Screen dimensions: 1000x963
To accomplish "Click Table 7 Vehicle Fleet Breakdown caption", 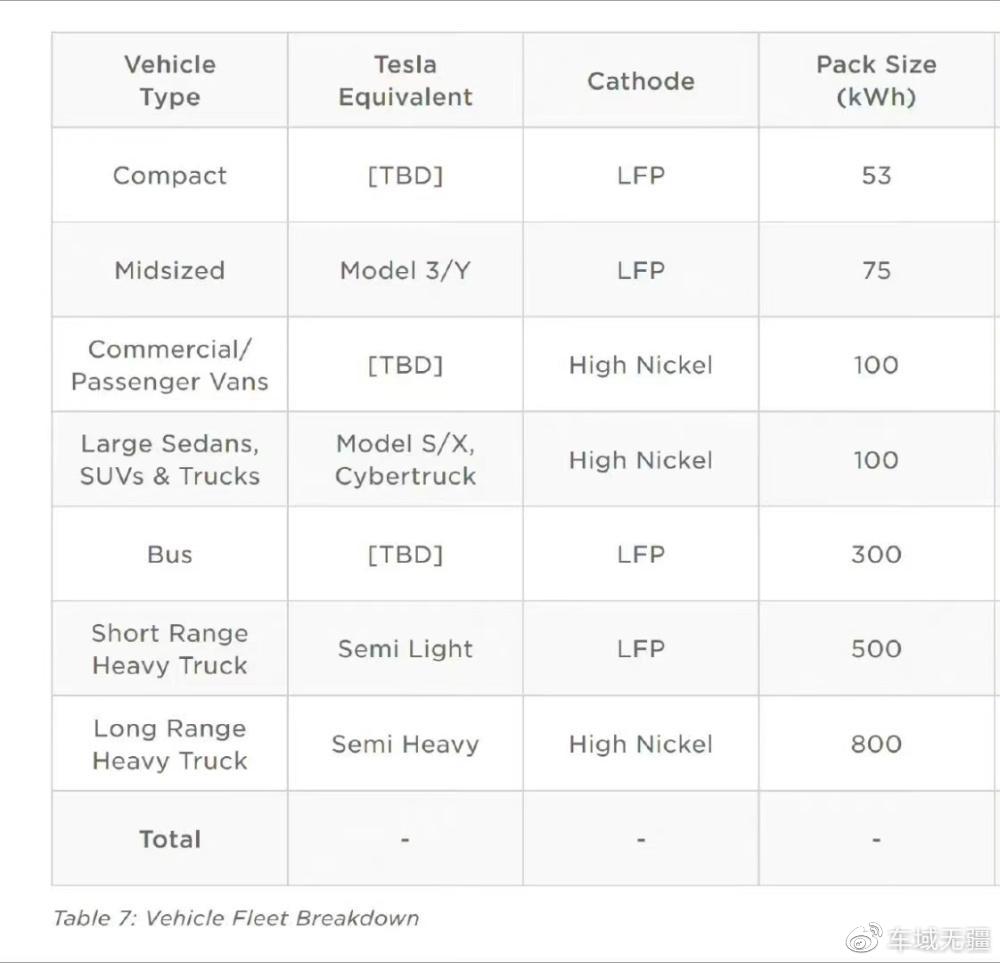I will tap(236, 918).
